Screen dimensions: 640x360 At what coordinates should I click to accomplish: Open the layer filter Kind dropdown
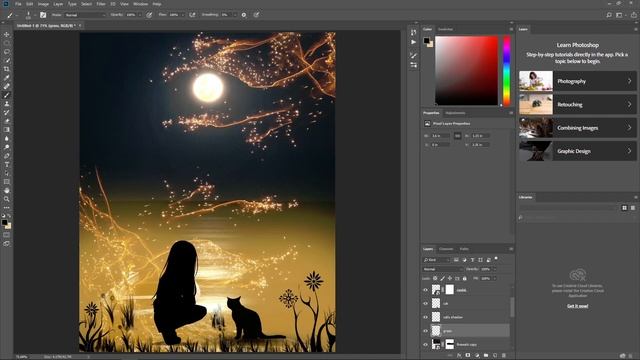tap(436, 260)
